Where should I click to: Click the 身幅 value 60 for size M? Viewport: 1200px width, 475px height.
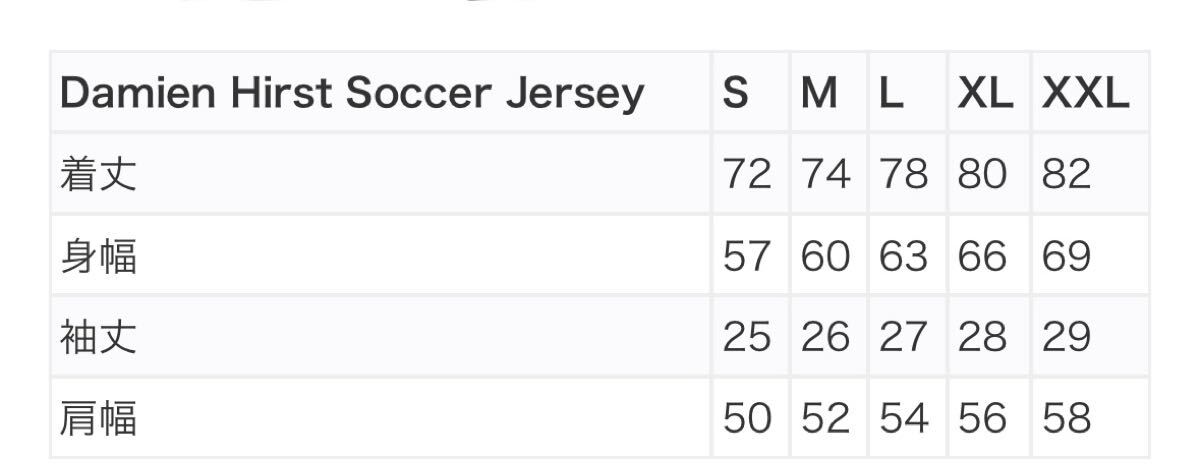point(826,257)
